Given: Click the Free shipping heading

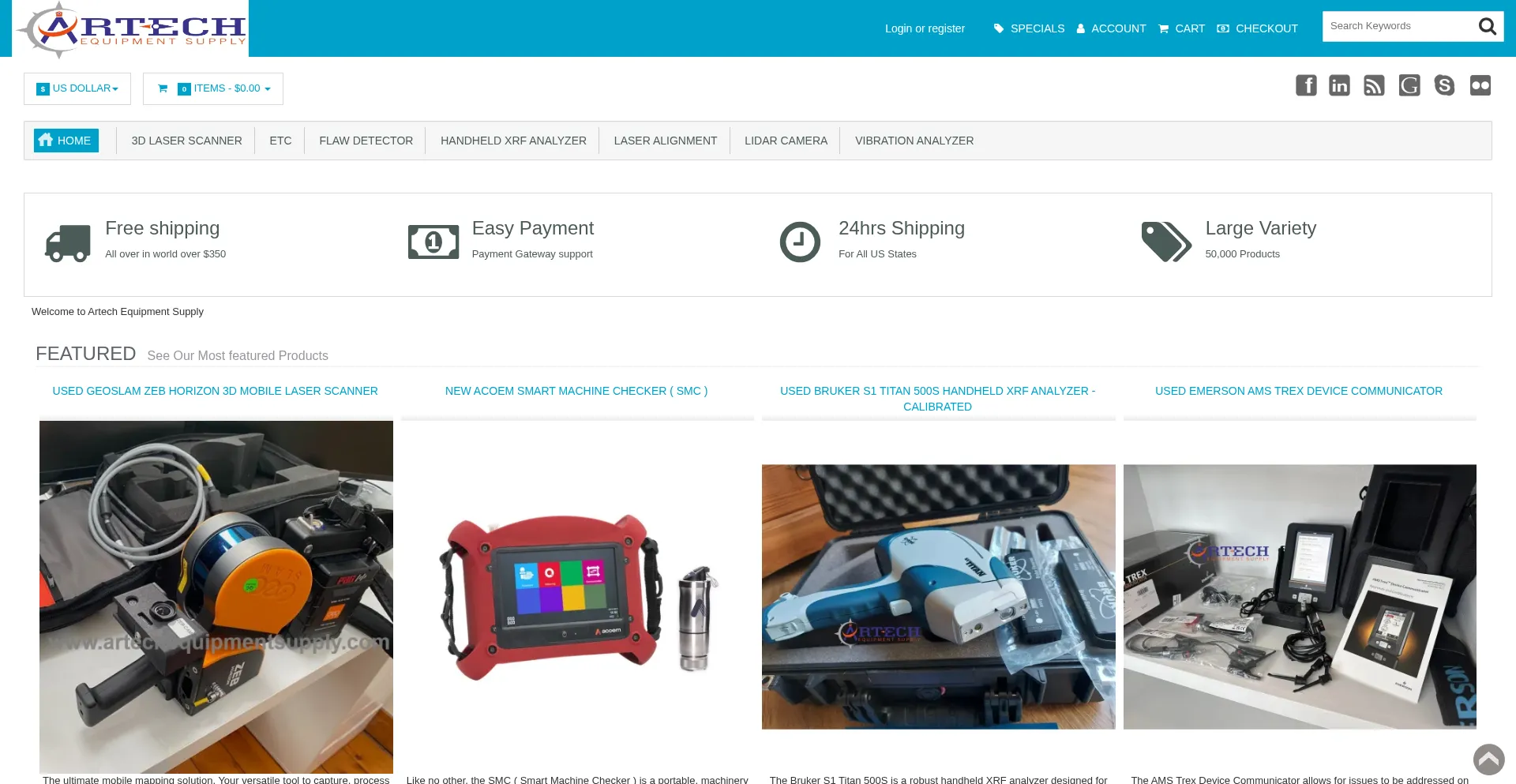Looking at the screenshot, I should (163, 228).
